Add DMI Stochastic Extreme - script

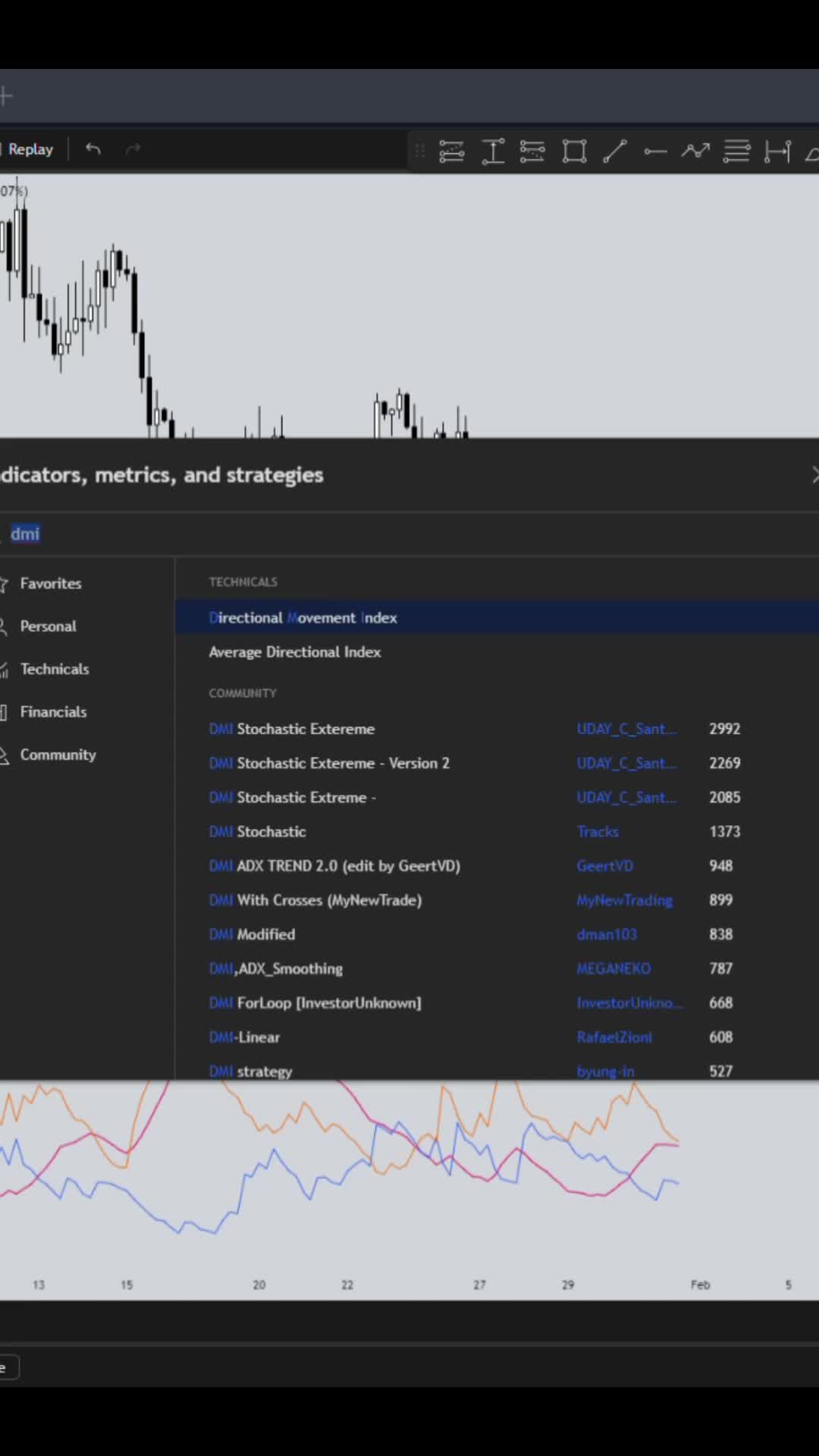point(497,797)
